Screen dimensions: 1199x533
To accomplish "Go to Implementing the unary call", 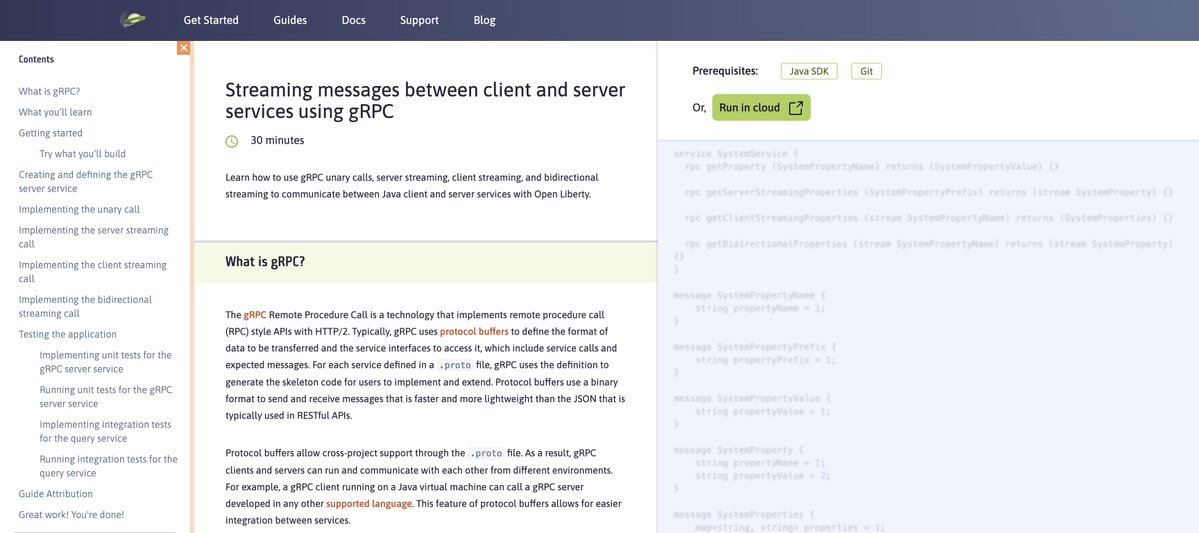I will click(x=80, y=210).
